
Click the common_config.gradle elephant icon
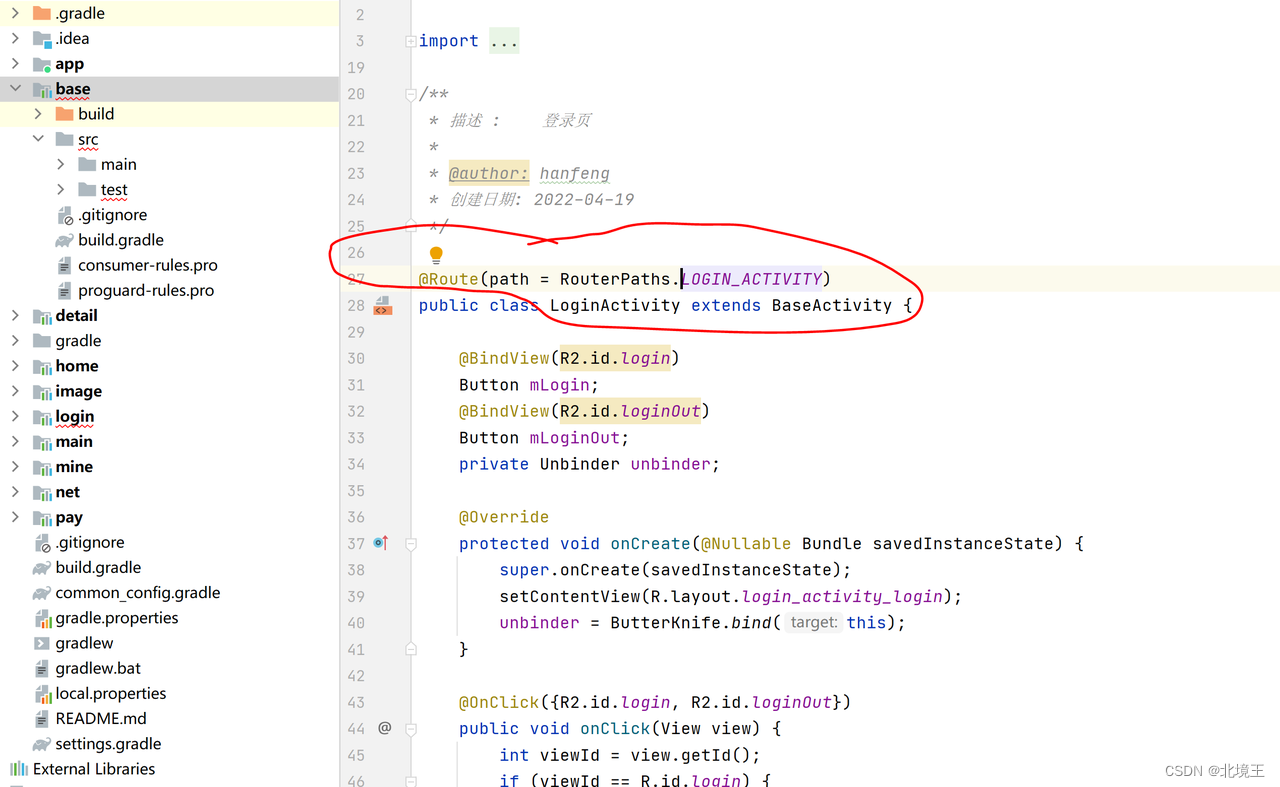tap(42, 593)
